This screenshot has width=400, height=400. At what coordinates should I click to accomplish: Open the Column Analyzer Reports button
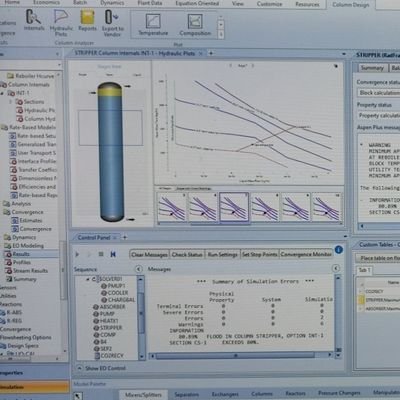coord(87,20)
